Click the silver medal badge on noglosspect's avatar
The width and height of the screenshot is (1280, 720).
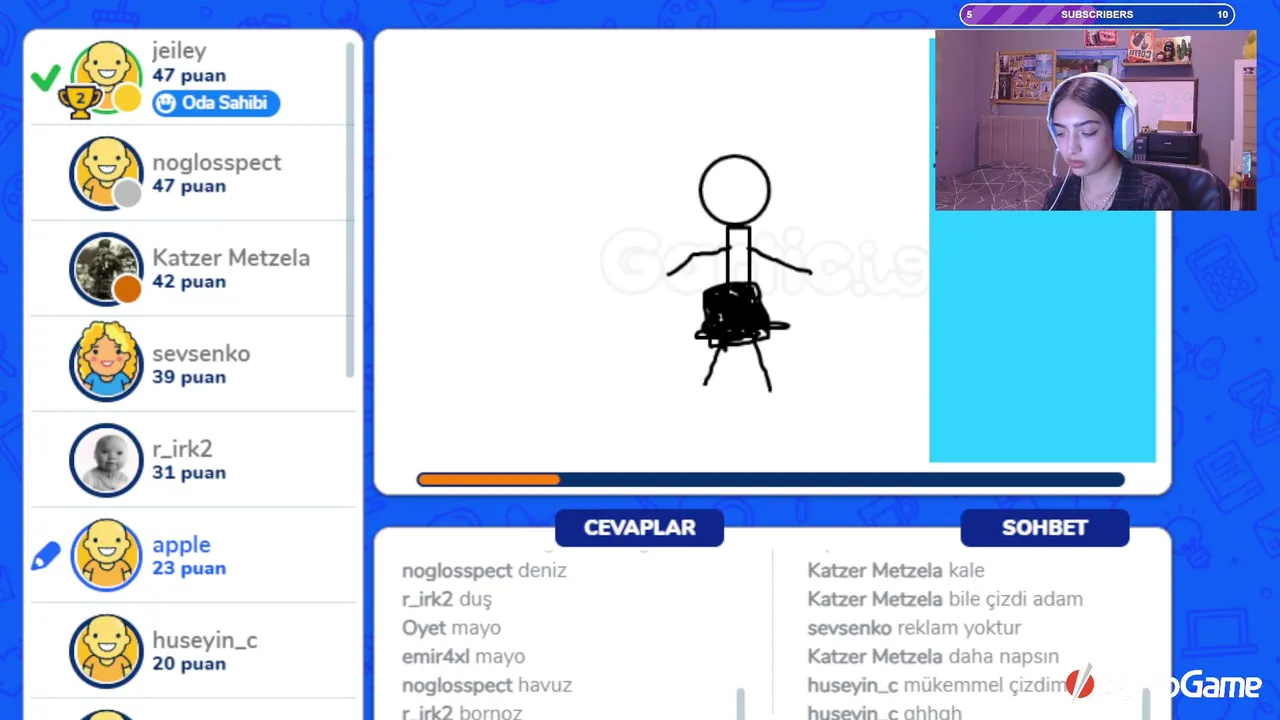(127, 193)
